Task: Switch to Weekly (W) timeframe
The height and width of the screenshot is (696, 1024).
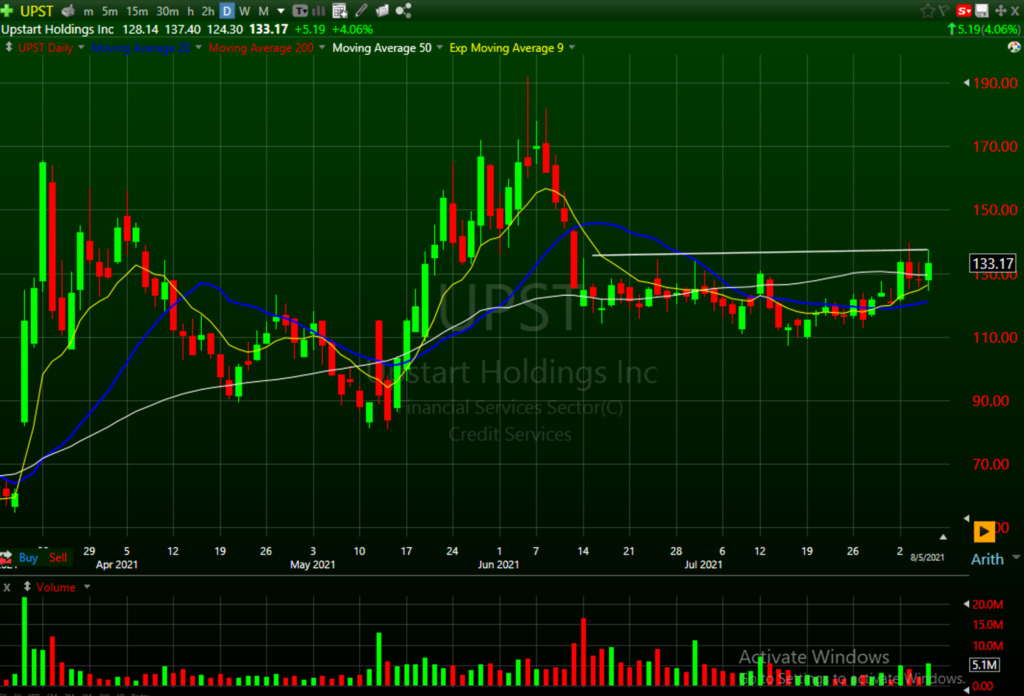Action: [245, 11]
